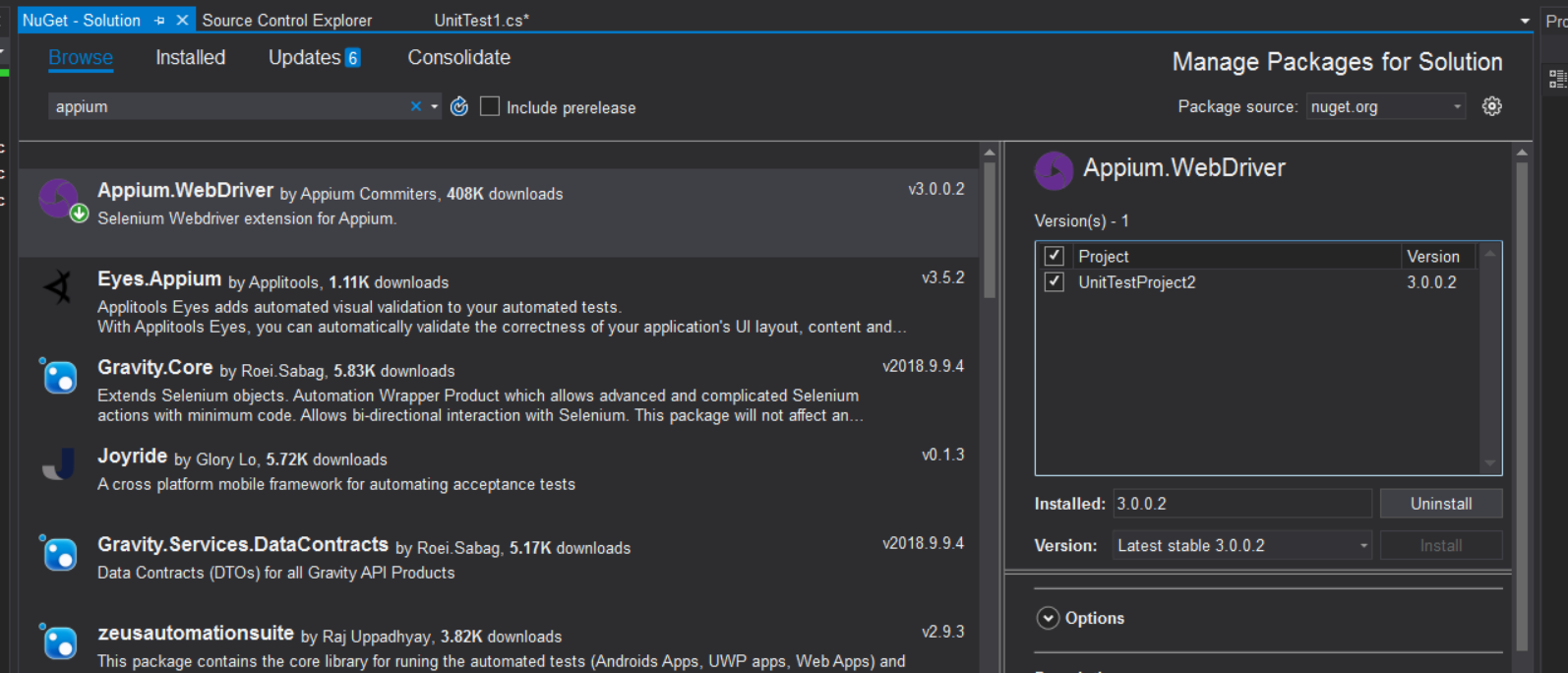The image size is (1568, 673).
Task: Click the Updates count badge 6
Action: click(353, 58)
